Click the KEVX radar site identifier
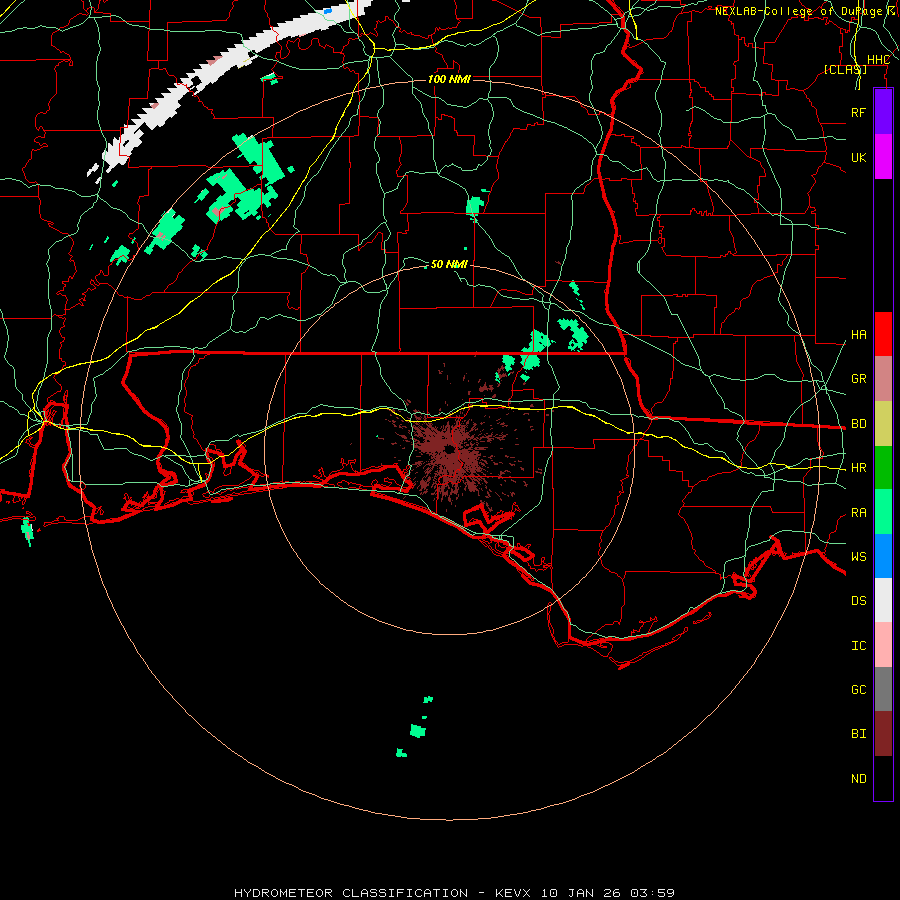Viewport: 900px width, 900px height. [x=513, y=893]
